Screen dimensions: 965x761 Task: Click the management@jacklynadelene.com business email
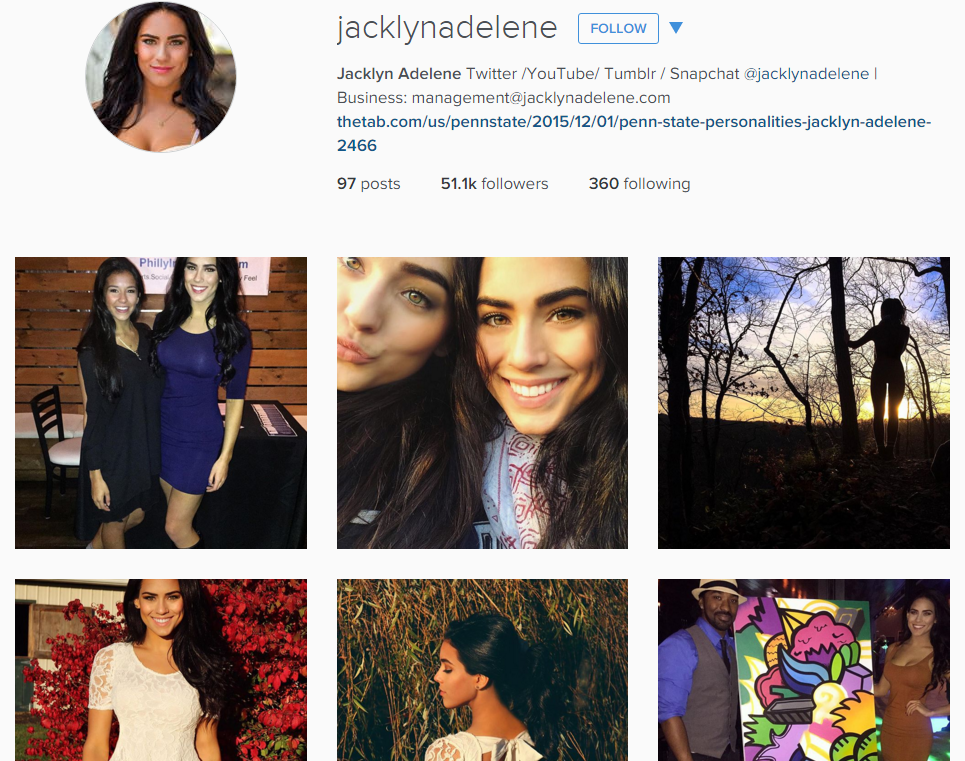[x=540, y=98]
